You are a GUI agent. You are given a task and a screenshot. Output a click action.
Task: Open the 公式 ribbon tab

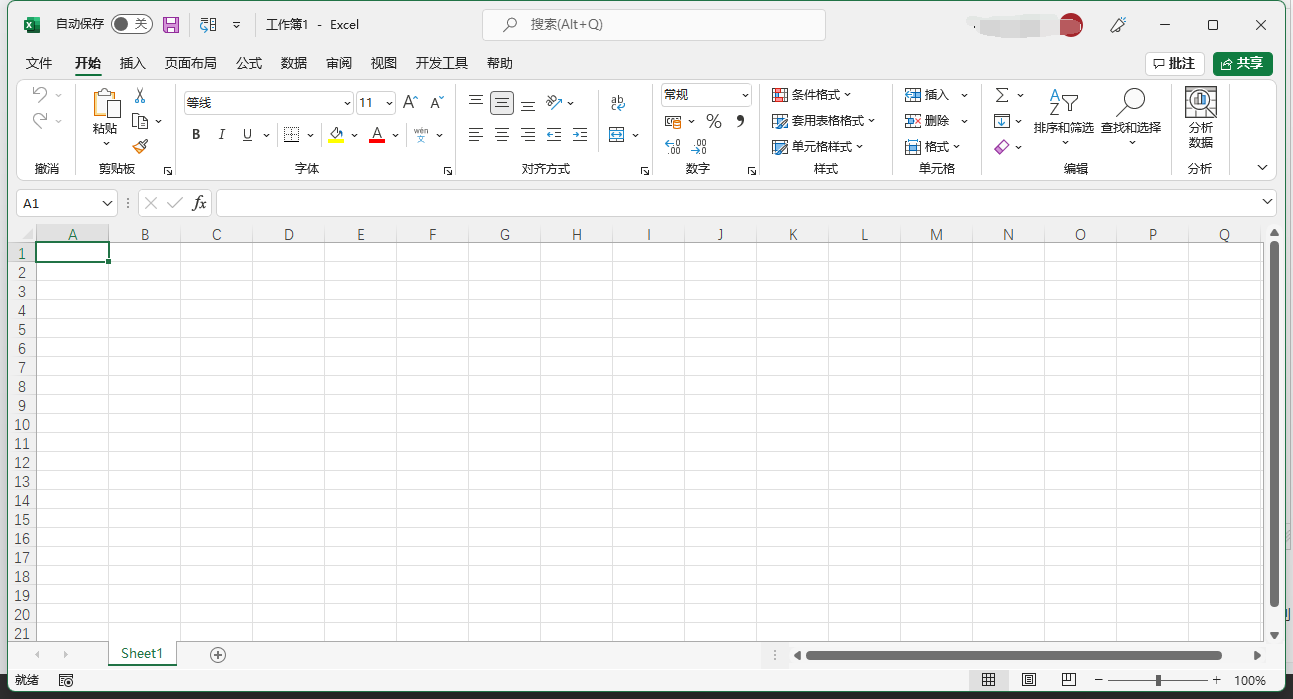click(x=249, y=63)
